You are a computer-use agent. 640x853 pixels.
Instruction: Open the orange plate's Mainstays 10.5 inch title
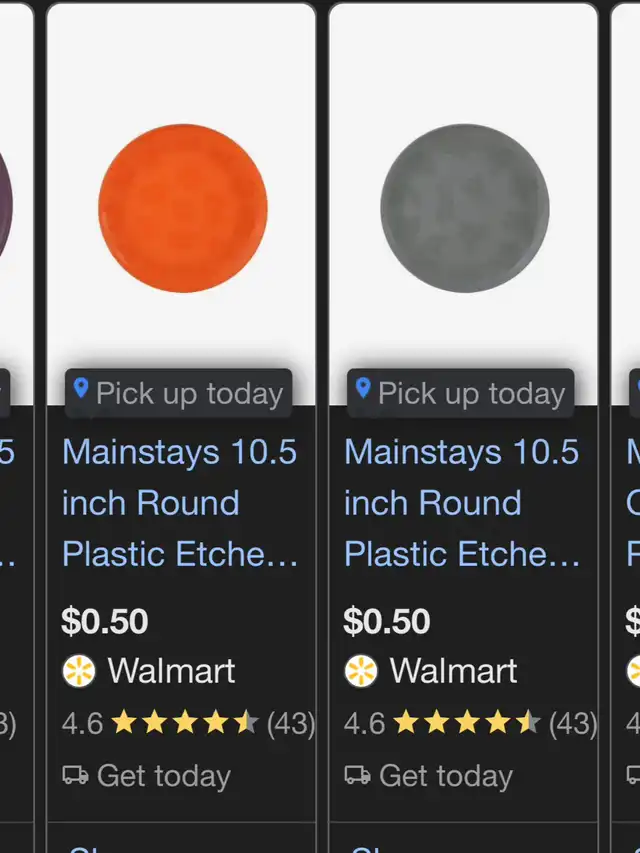pos(180,502)
